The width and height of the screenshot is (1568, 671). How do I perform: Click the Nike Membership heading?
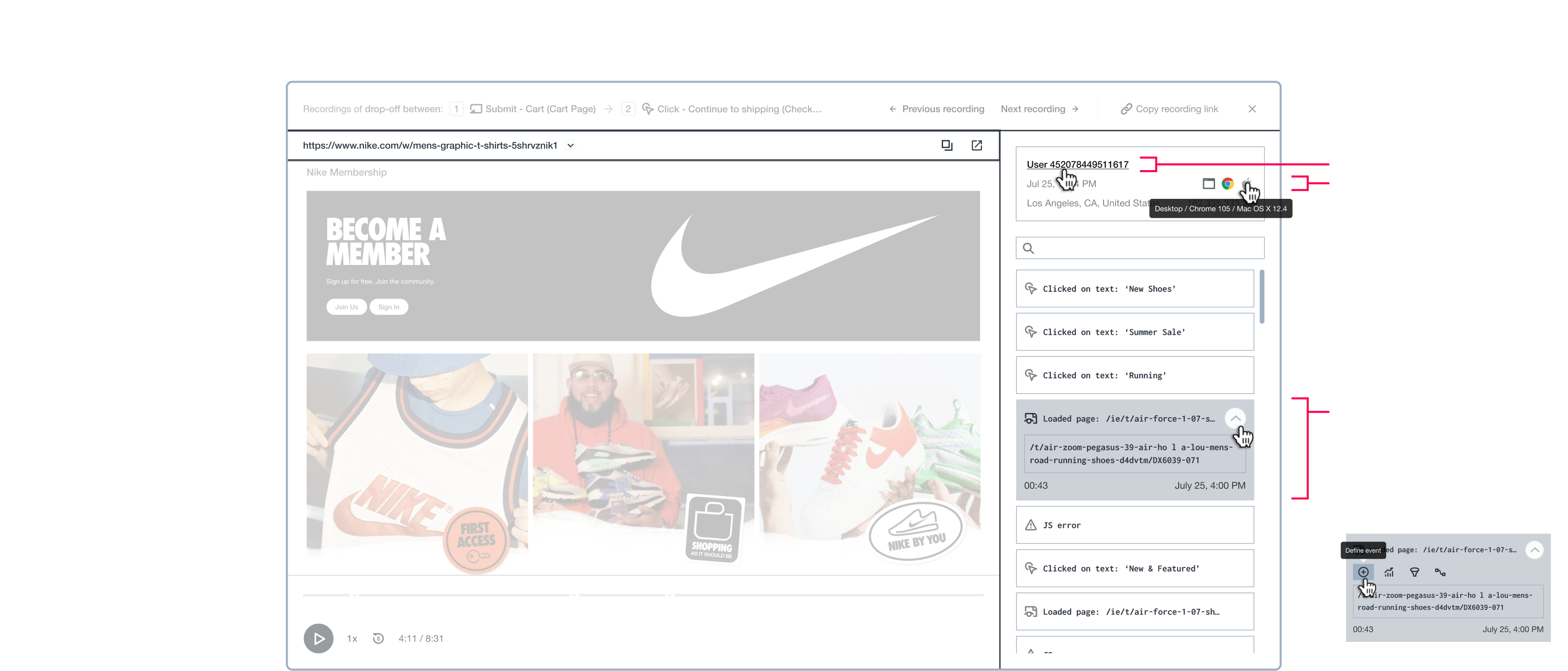tap(346, 172)
